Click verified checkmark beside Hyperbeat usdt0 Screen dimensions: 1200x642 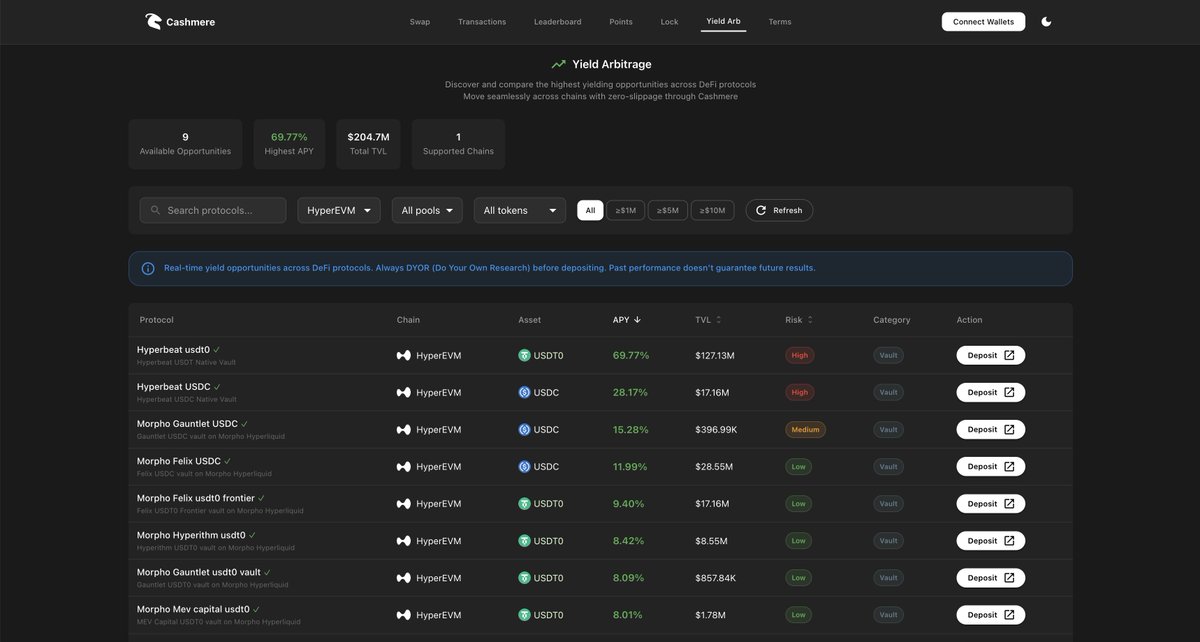tap(217, 350)
